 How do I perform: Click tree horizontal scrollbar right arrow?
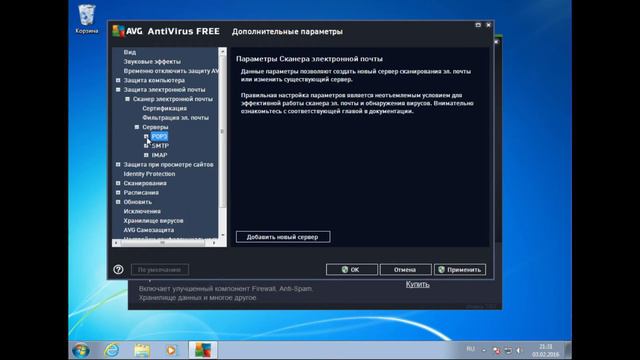(x=214, y=243)
